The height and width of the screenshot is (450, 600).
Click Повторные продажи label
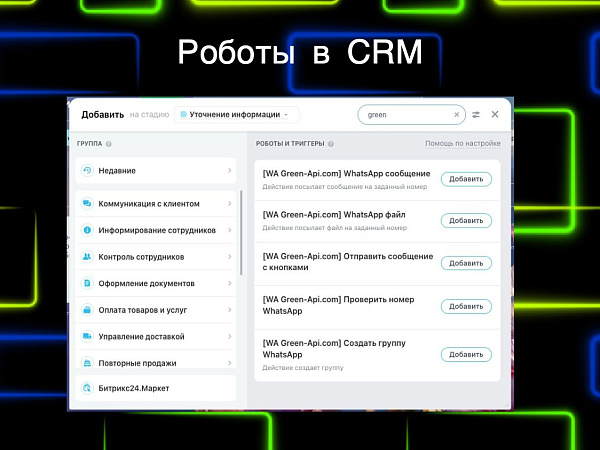pos(137,363)
